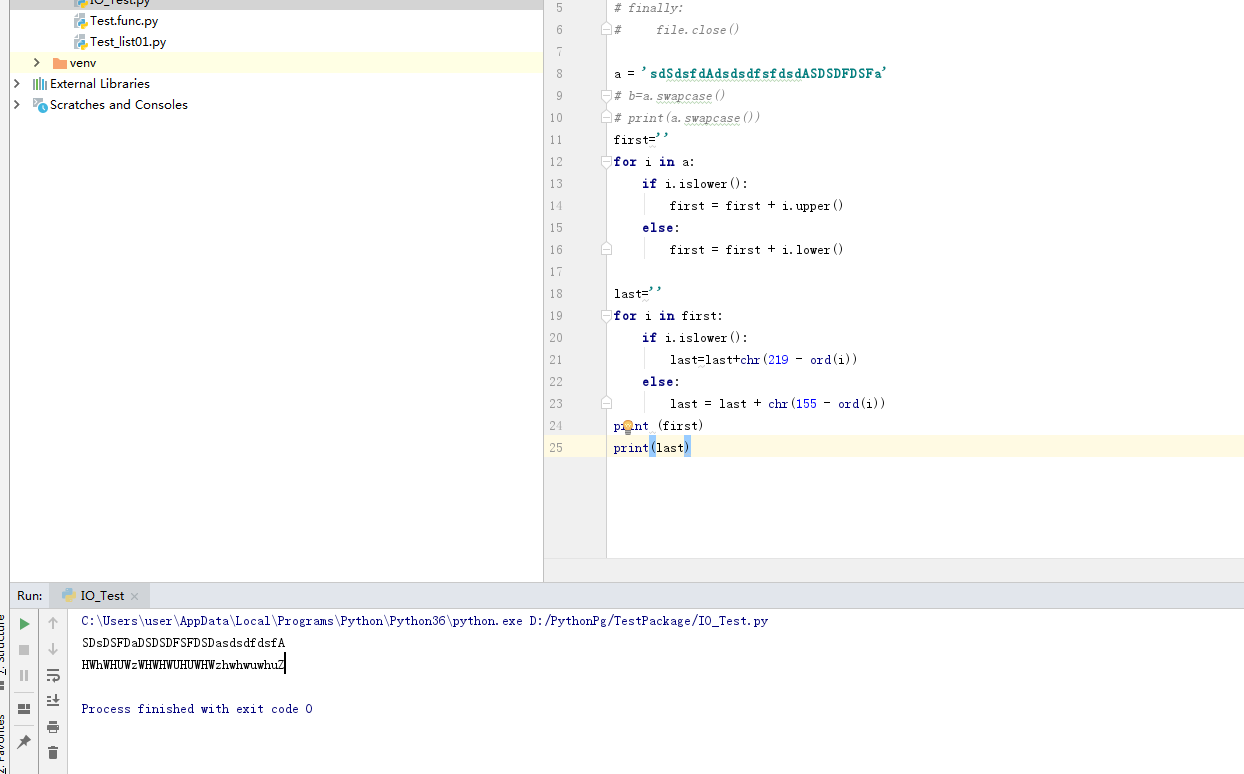Screen dimensions: 1244x774
Task: Click the print output icon
Action: [x=53, y=727]
